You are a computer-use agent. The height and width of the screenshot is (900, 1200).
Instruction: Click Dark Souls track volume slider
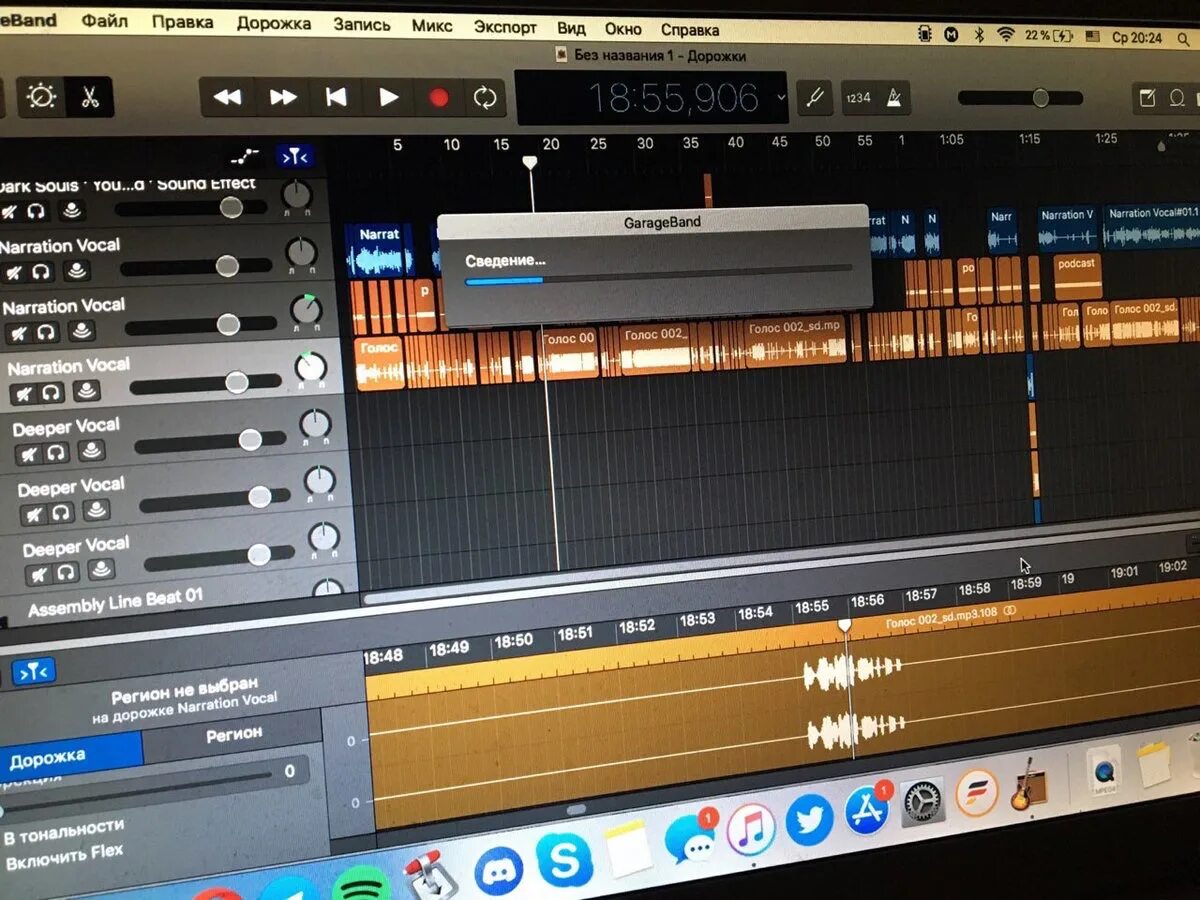tap(190, 208)
